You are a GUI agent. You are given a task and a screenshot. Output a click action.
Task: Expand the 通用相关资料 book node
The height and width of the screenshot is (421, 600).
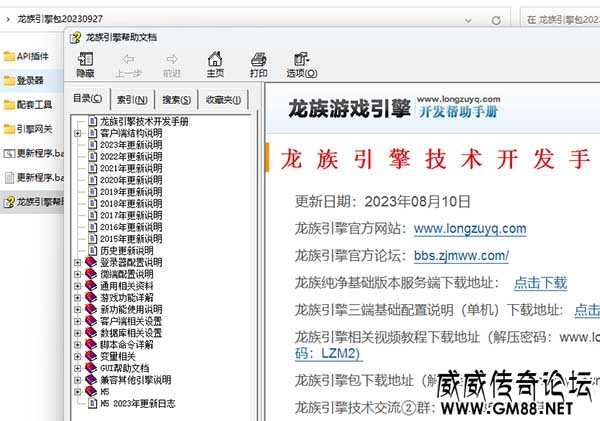tap(78, 286)
